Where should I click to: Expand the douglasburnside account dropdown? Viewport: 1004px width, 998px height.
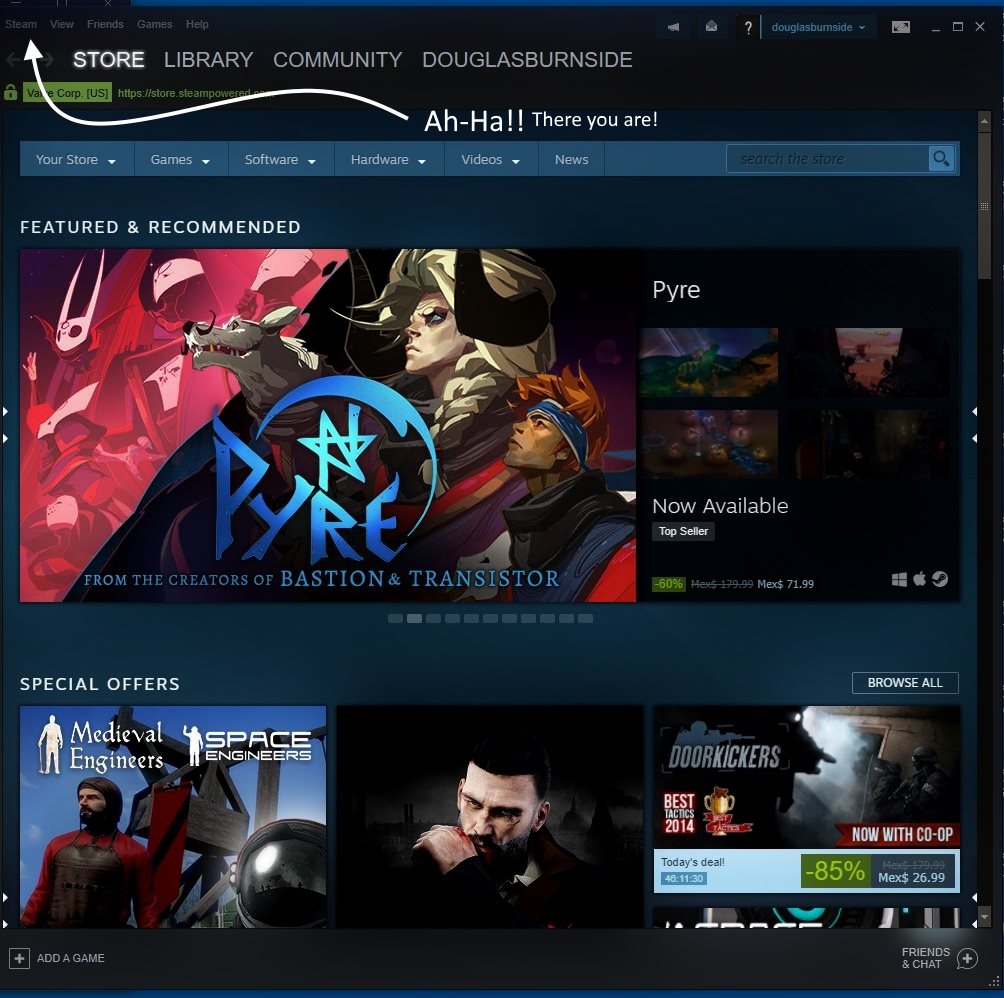[818, 28]
